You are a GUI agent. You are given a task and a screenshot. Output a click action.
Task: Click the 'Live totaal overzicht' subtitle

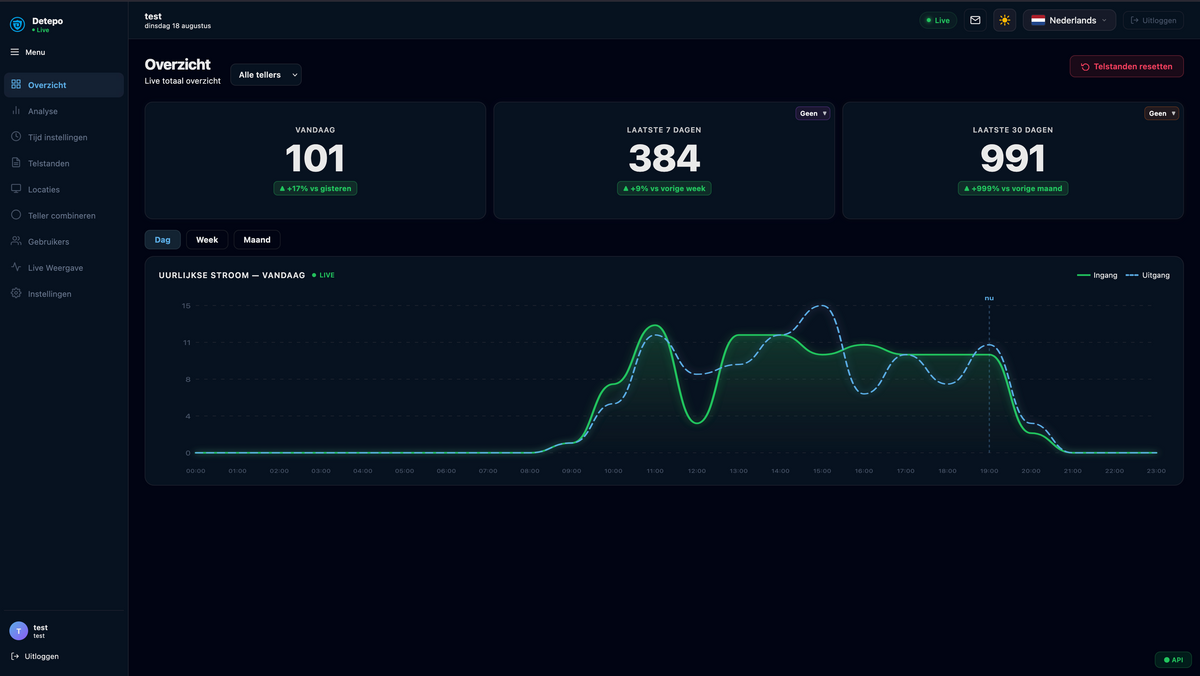pos(183,81)
